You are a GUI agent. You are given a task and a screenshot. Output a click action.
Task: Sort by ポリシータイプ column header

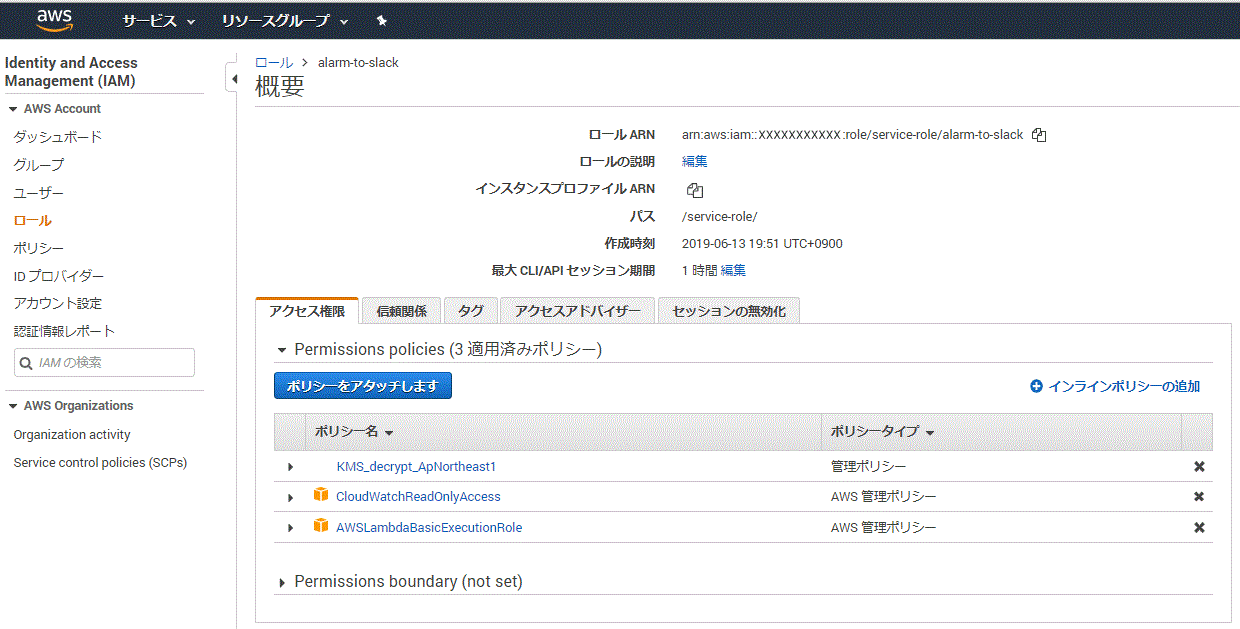pyautogui.click(x=882, y=432)
